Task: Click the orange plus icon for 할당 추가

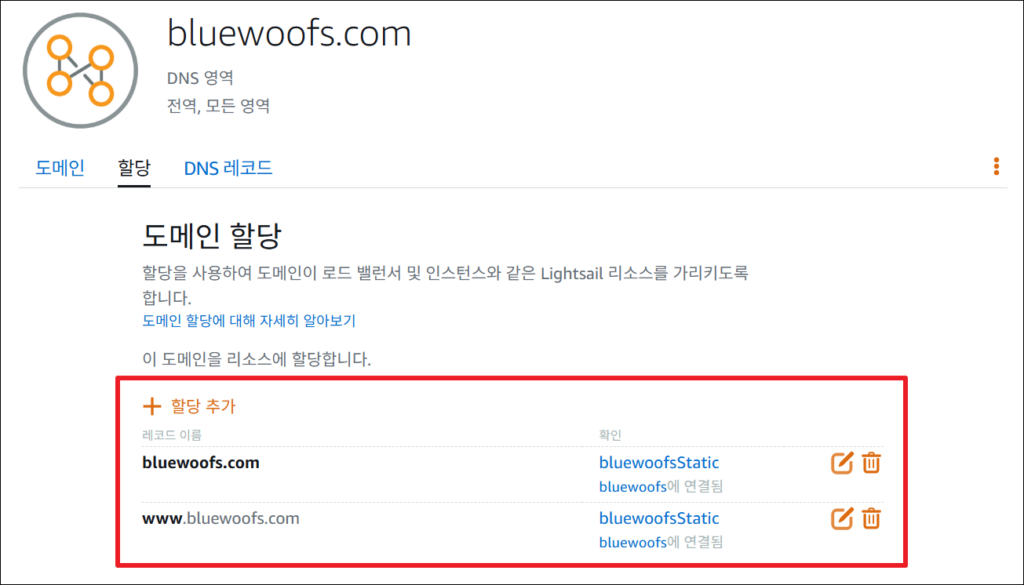Action: pyautogui.click(x=152, y=406)
